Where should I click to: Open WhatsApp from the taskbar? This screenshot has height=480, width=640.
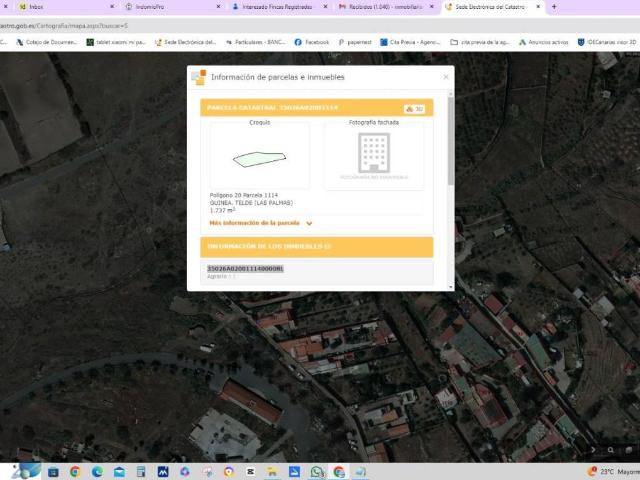[x=317, y=471]
